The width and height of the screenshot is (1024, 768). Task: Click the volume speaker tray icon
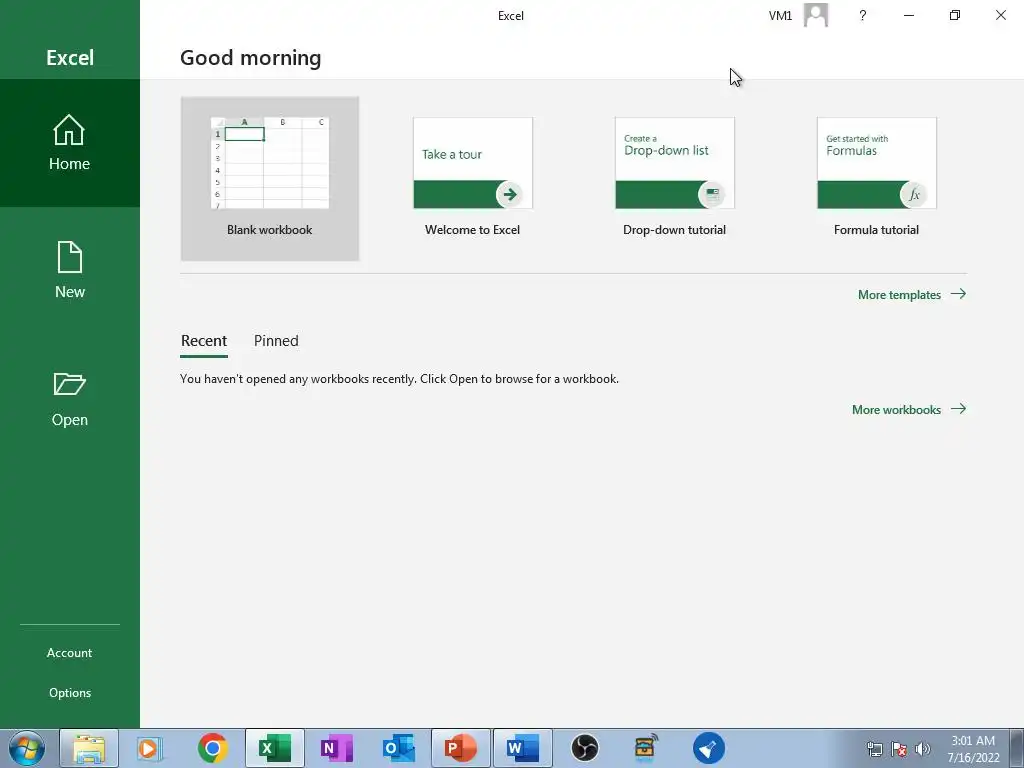point(923,749)
